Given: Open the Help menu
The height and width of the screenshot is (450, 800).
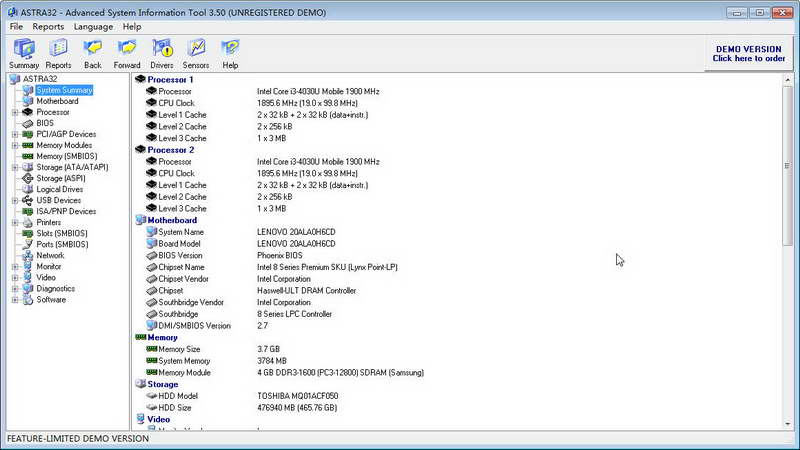Looking at the screenshot, I should coord(132,27).
